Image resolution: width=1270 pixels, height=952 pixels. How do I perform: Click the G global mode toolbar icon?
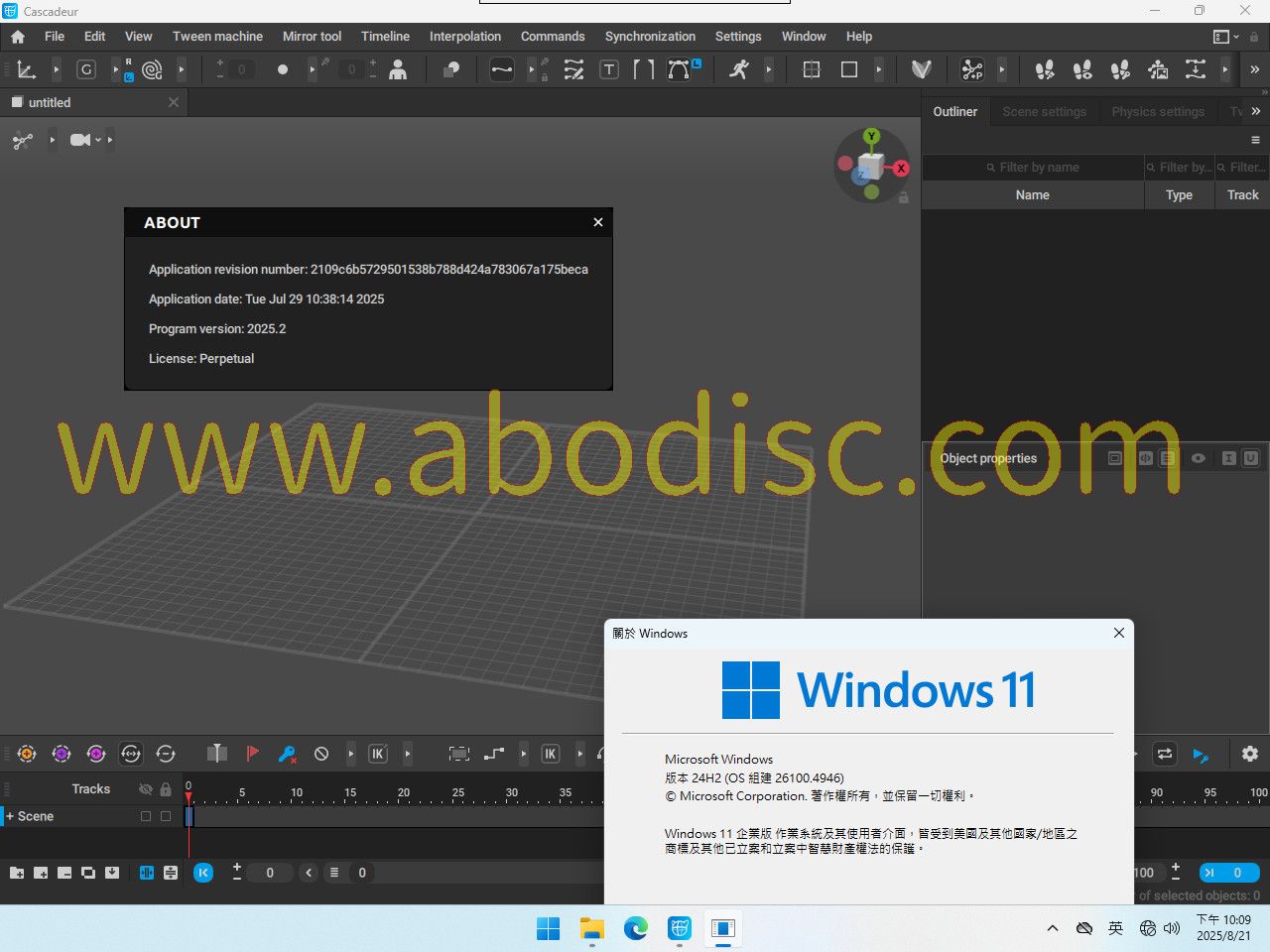tap(86, 69)
